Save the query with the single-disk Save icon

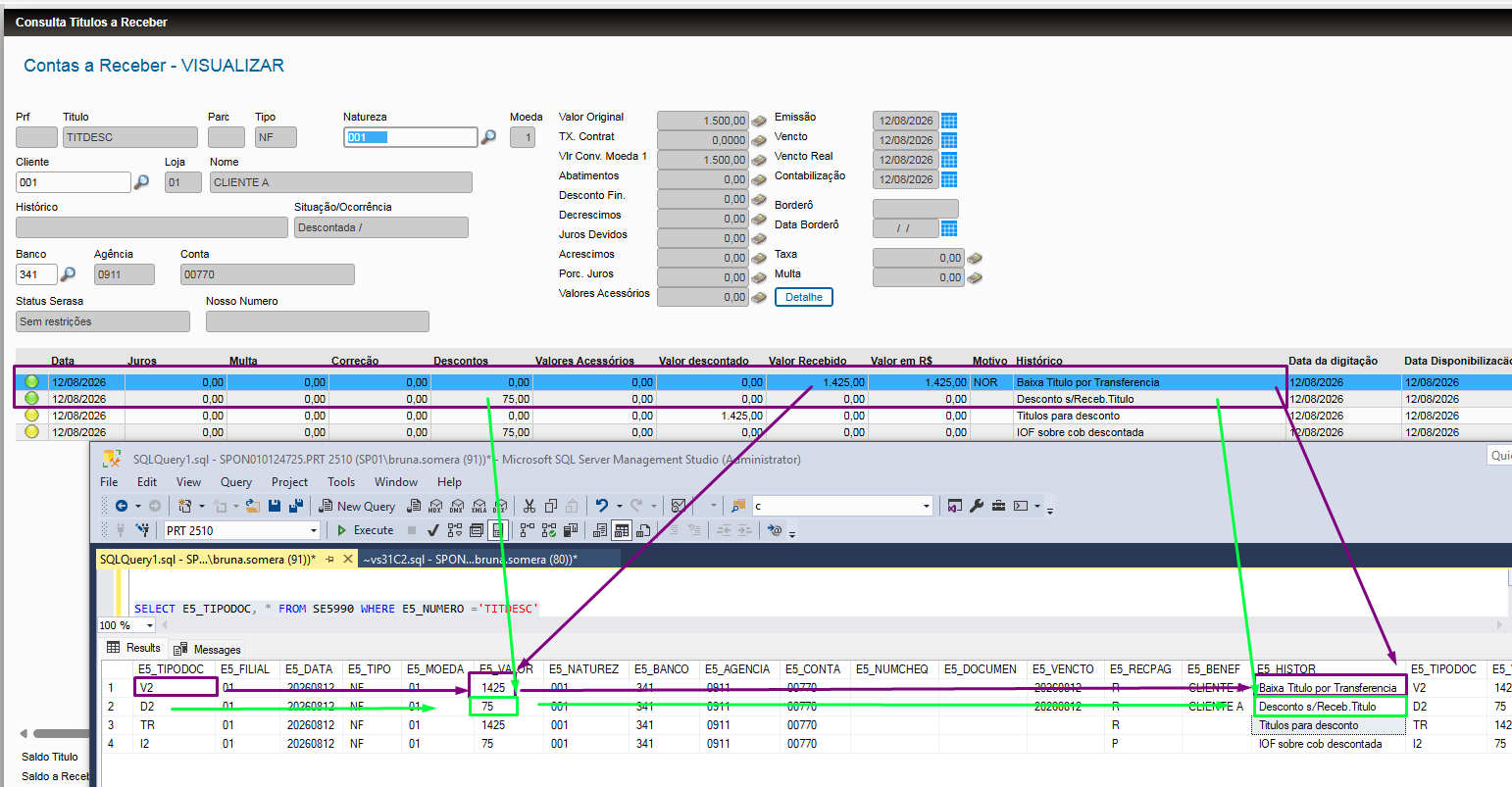pyautogui.click(x=275, y=506)
